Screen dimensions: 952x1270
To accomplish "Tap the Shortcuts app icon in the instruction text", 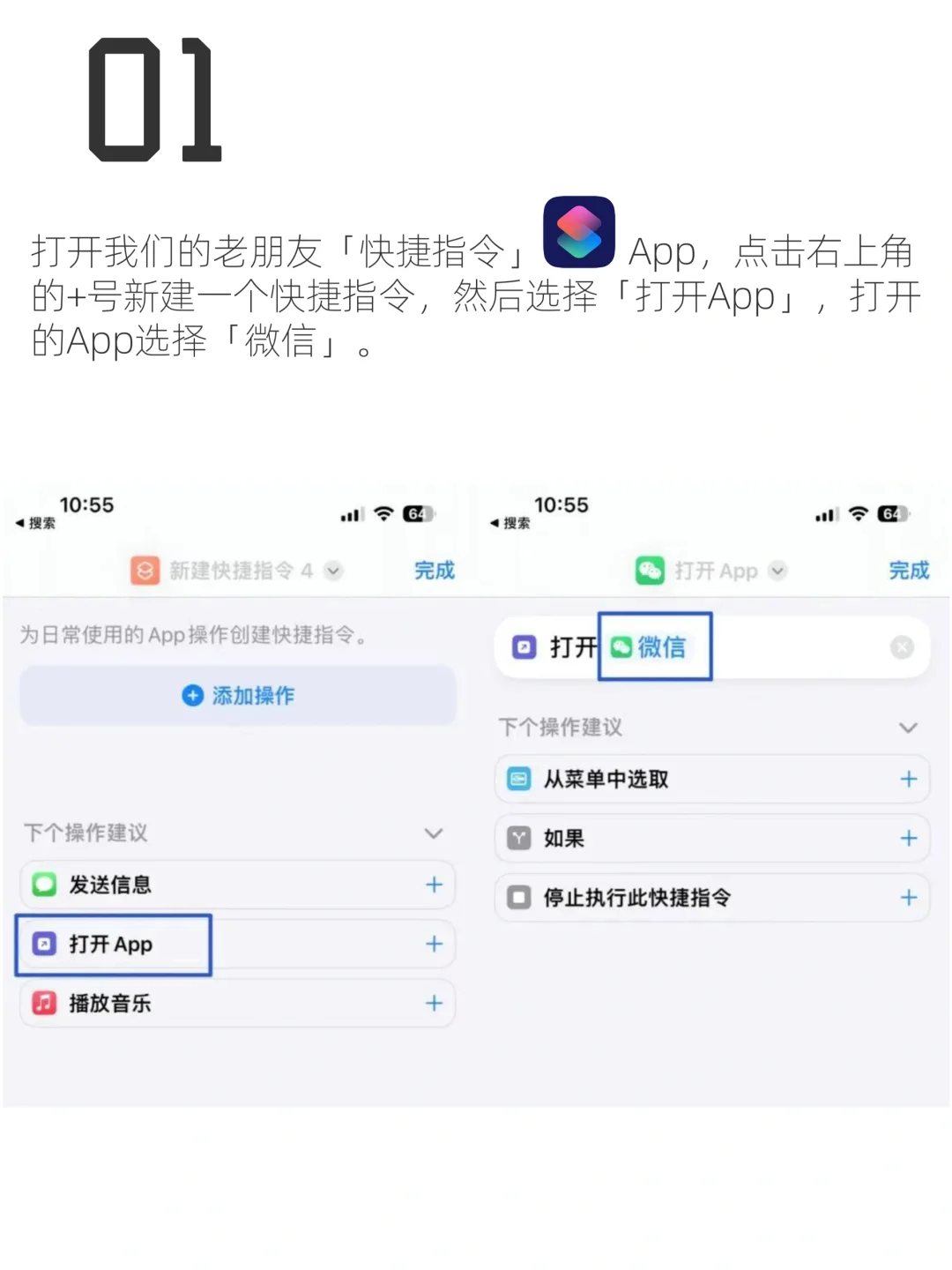I will (x=578, y=231).
